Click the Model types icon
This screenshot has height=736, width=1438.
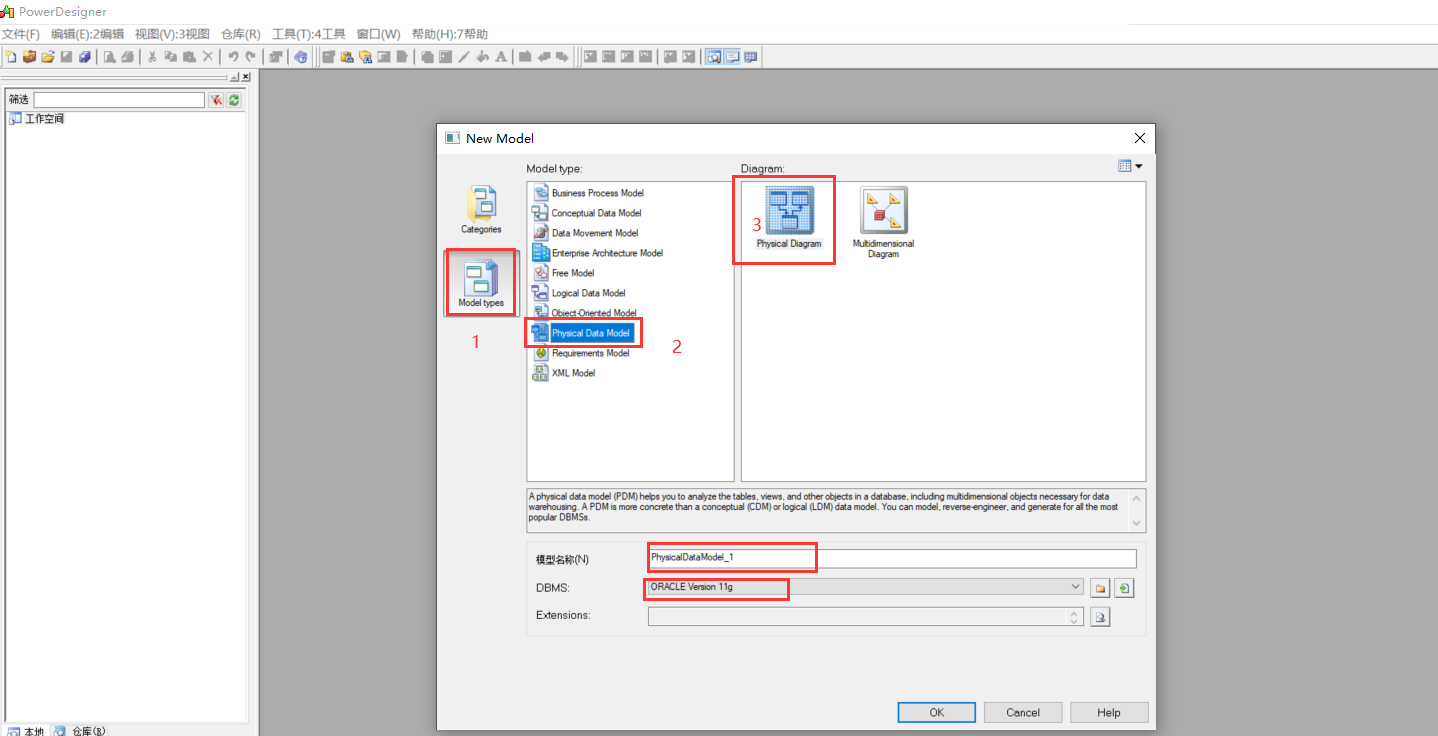click(x=481, y=282)
